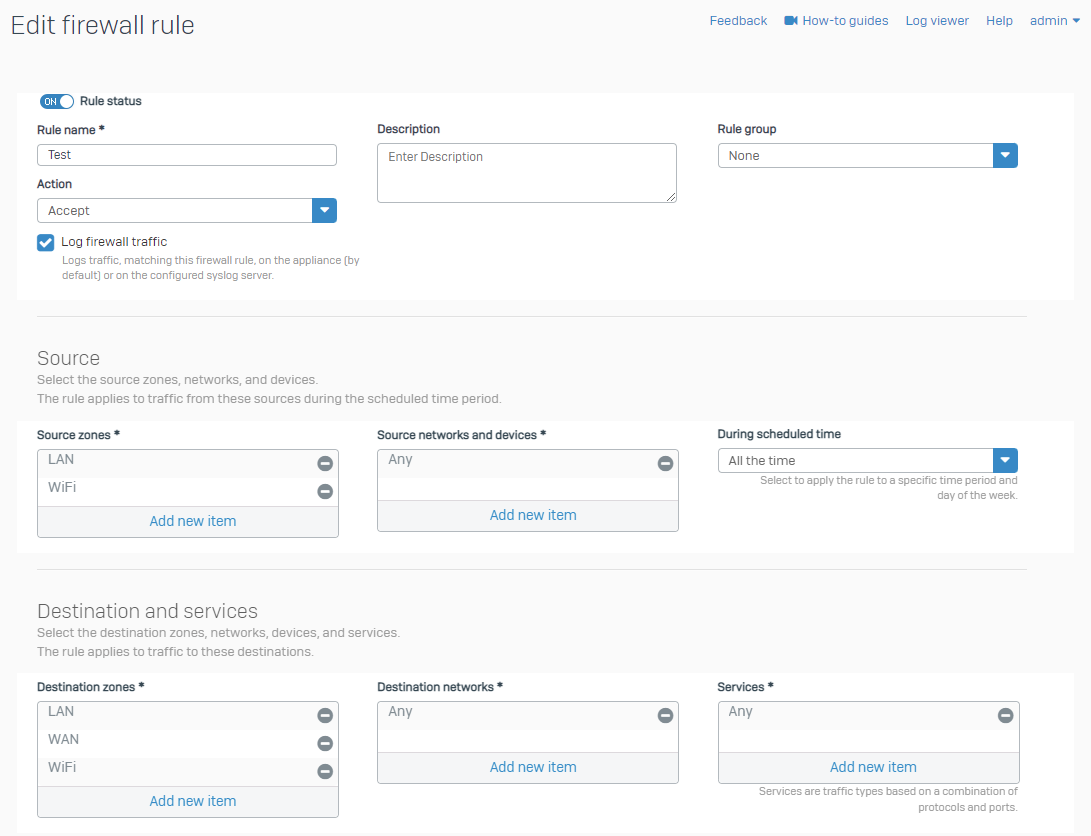Toggle the Rule status switch off
The image size is (1091, 836).
click(57, 101)
